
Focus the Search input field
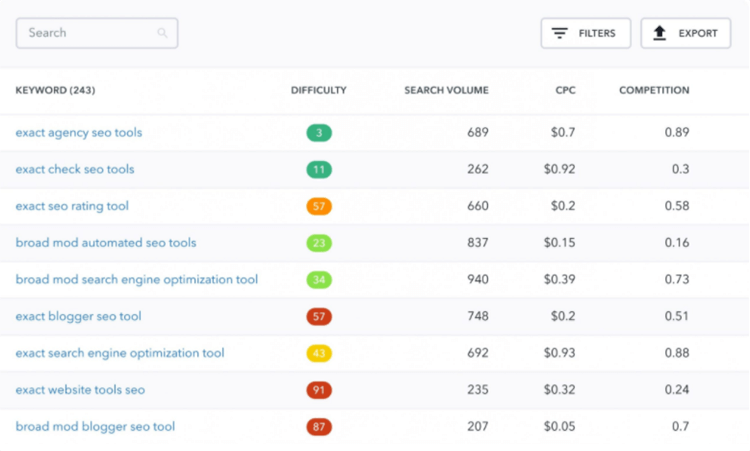97,33
